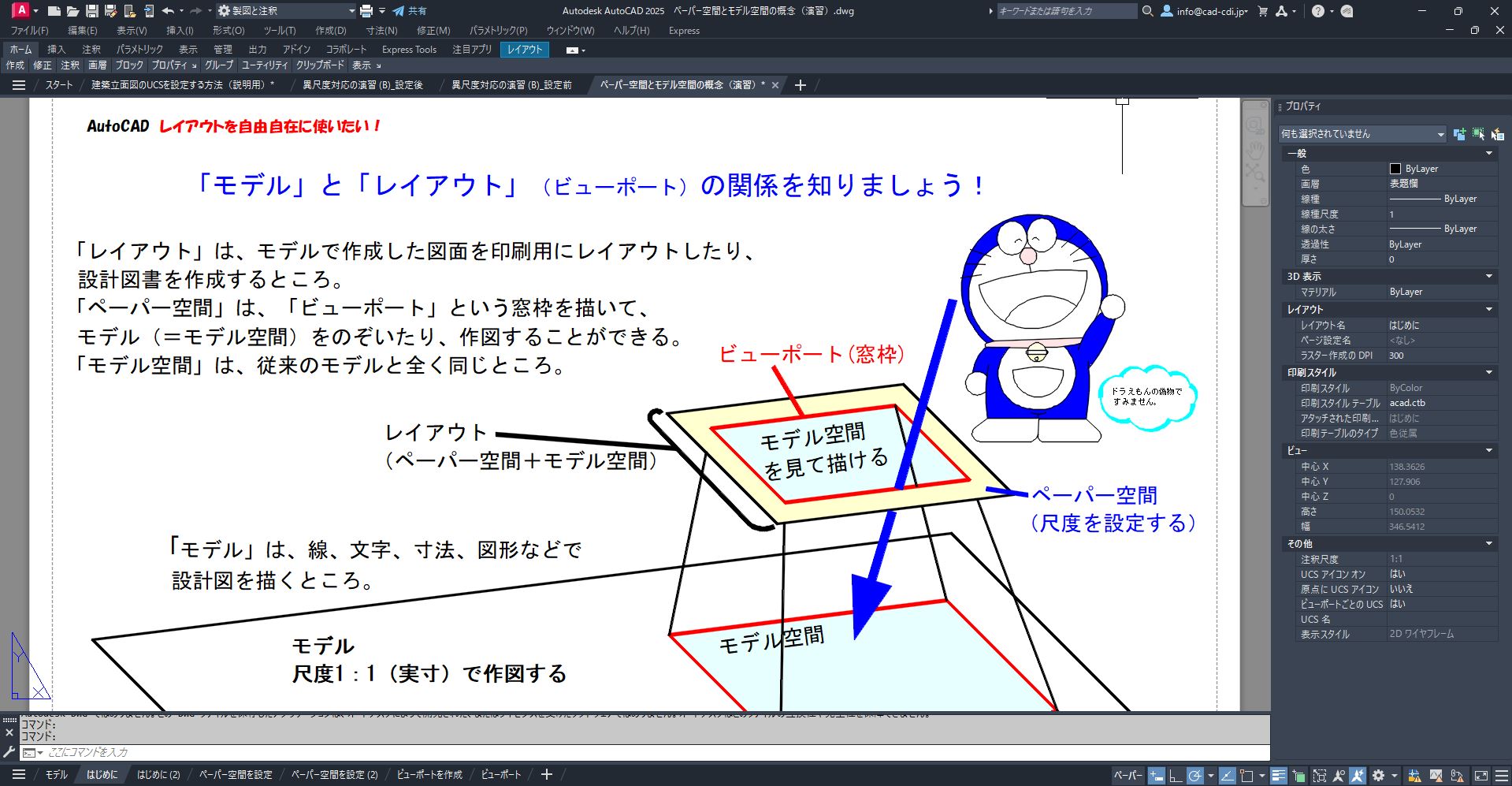The width and height of the screenshot is (1512, 786).
Task: Click the 共有 share button
Action: click(x=410, y=11)
